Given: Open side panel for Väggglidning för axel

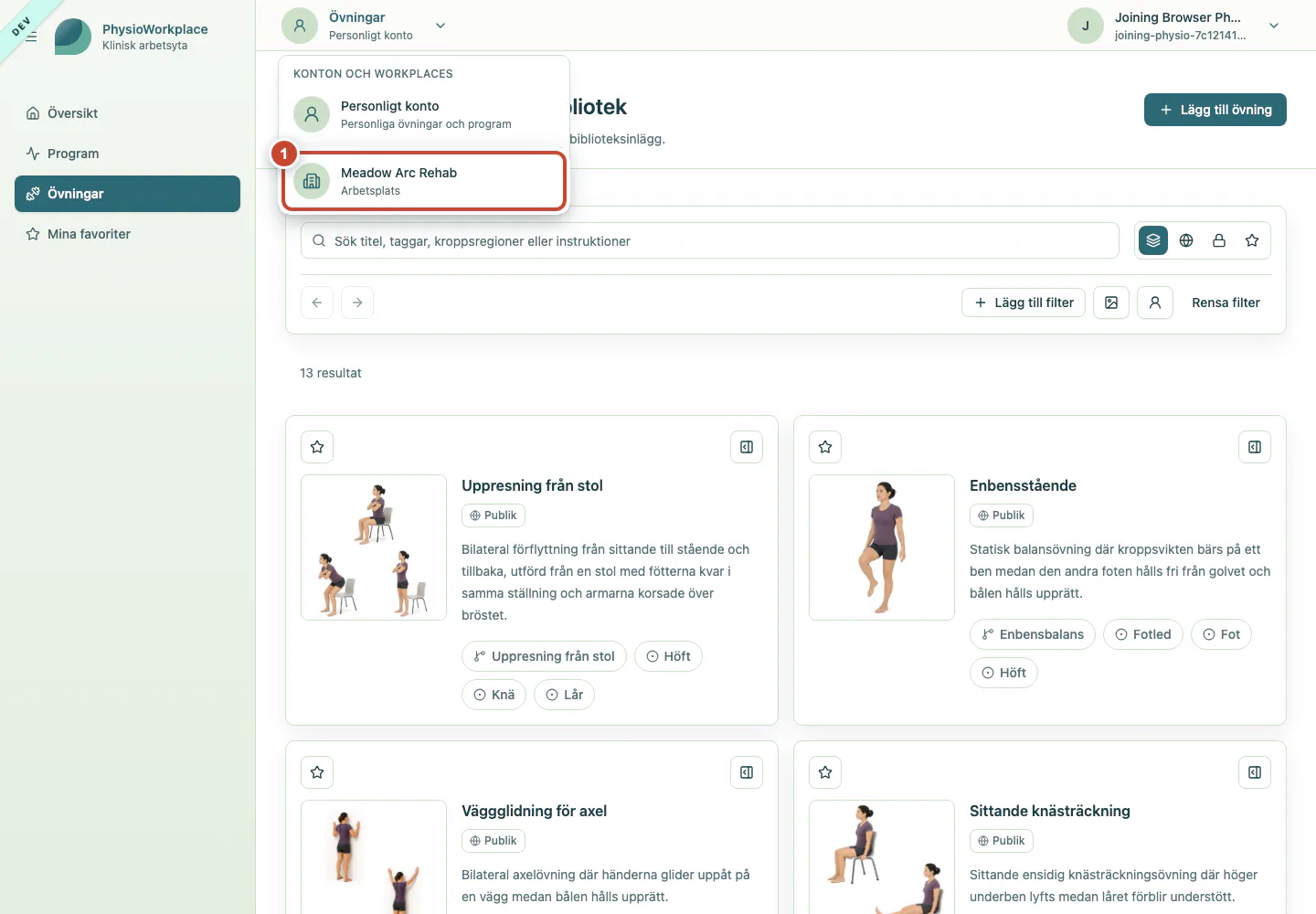Looking at the screenshot, I should 747,772.
